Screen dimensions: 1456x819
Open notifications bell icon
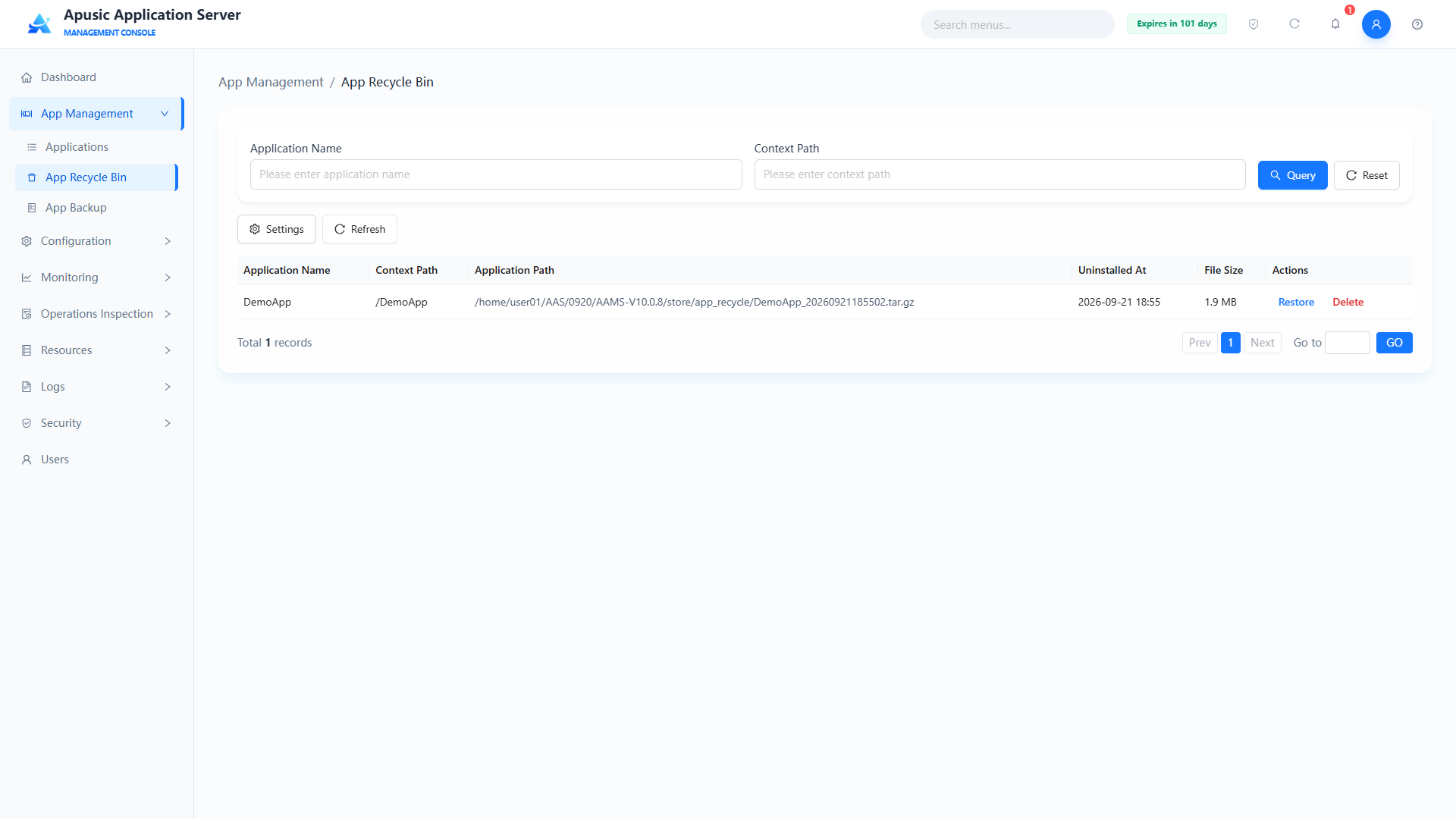pyautogui.click(x=1335, y=24)
